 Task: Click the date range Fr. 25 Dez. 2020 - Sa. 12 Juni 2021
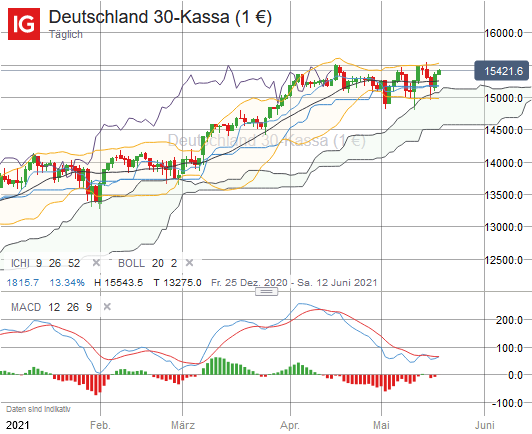[x=294, y=282]
